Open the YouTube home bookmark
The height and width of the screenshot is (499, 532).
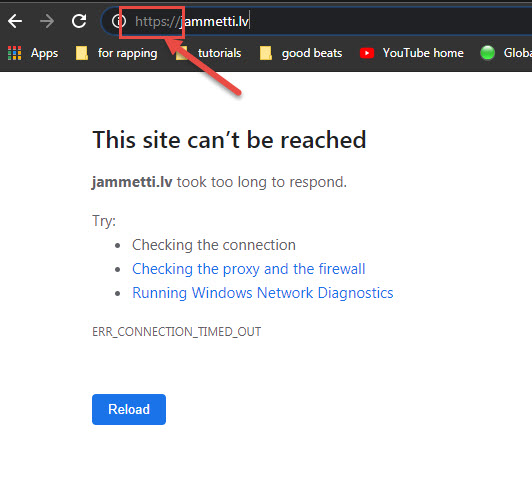(412, 53)
